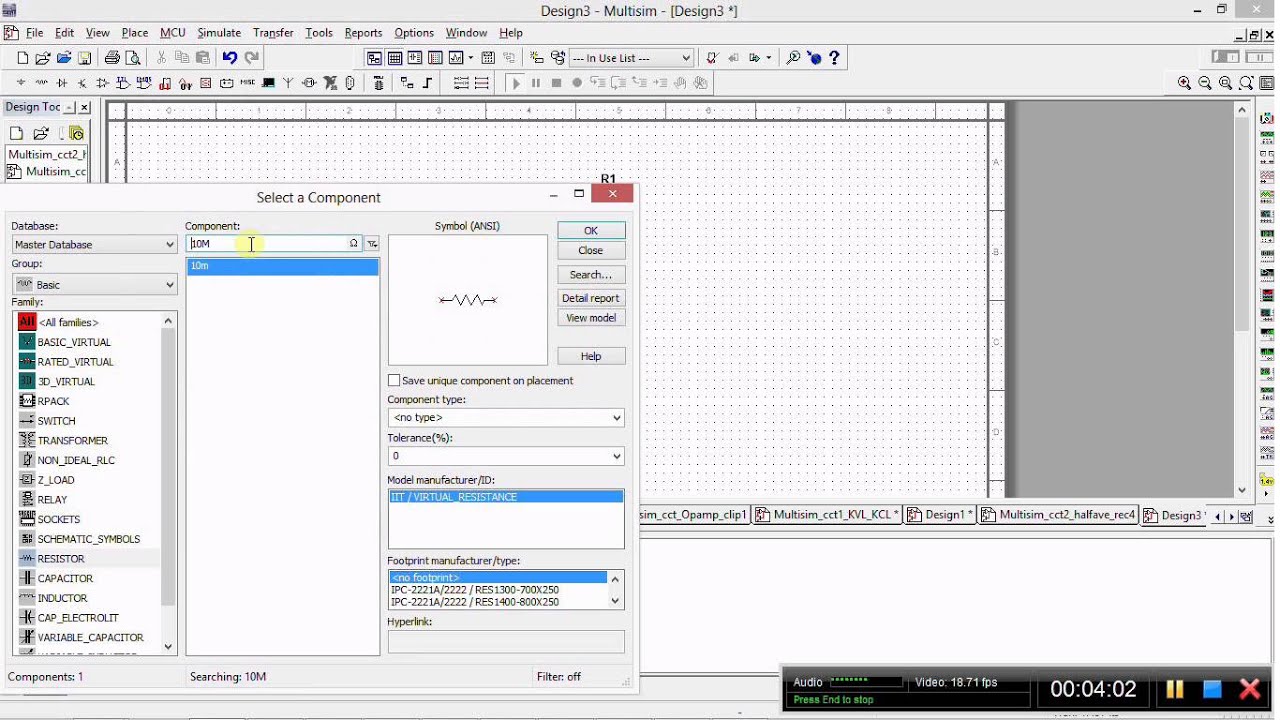Click the Print icon in toolbar
1280x720 pixels.
pos(112,58)
